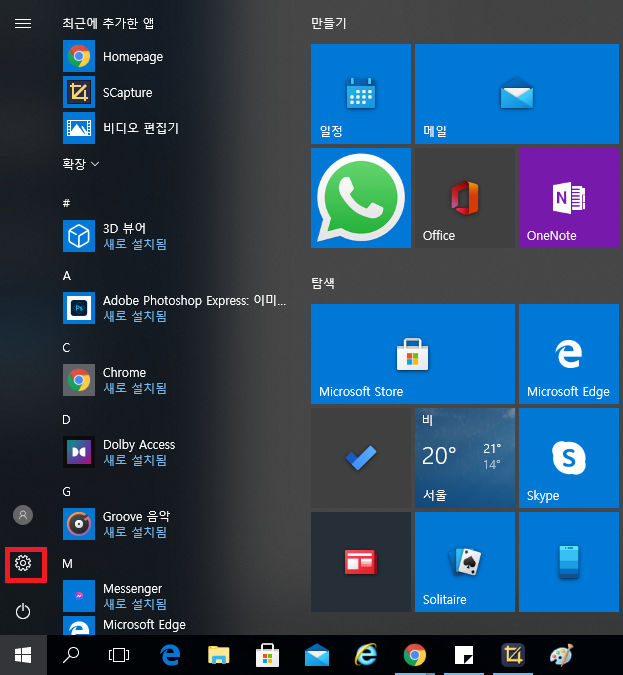Viewport: 623px width, 675px height.
Task: Open the 메일 mail tile
Action: click(x=517, y=94)
